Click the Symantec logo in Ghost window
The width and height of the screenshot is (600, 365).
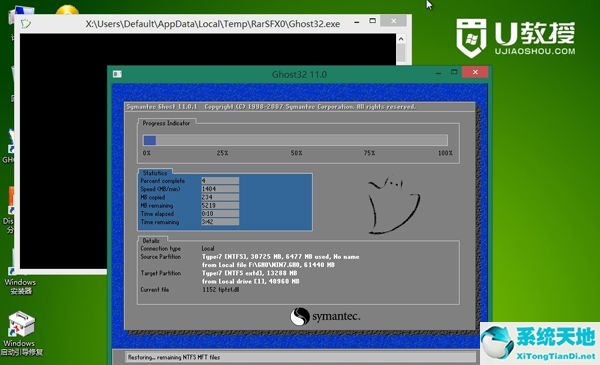(325, 317)
